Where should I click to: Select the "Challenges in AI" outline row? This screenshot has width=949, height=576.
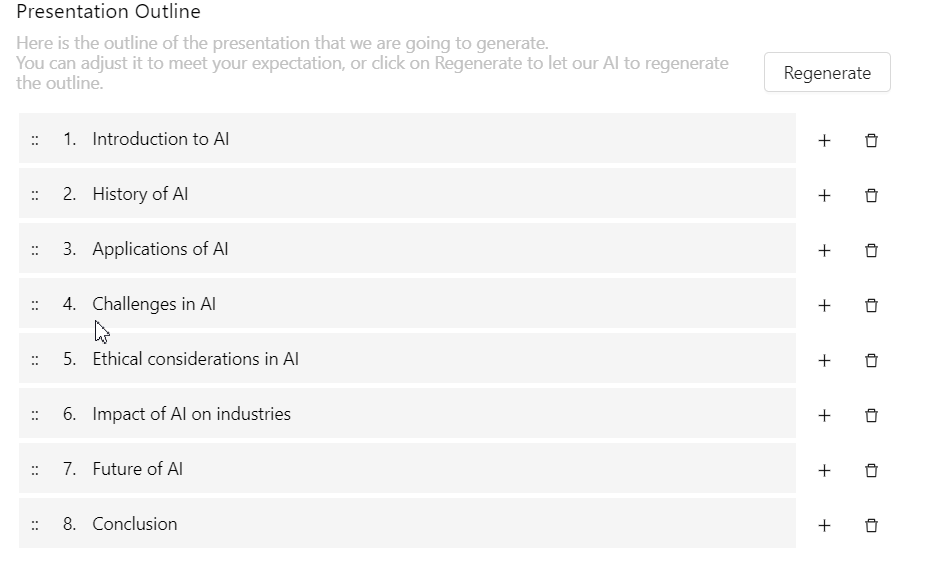[x=154, y=304]
